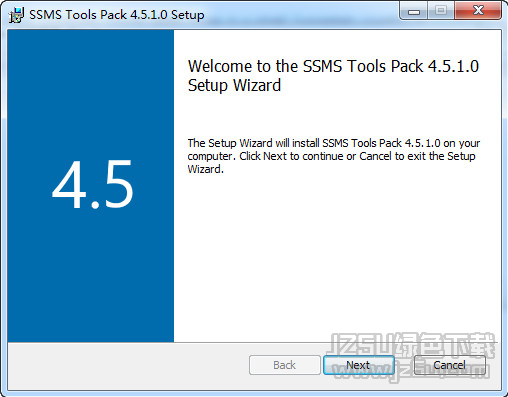
Task: Minimize the Setup window
Action: pyautogui.click(x=414, y=11)
